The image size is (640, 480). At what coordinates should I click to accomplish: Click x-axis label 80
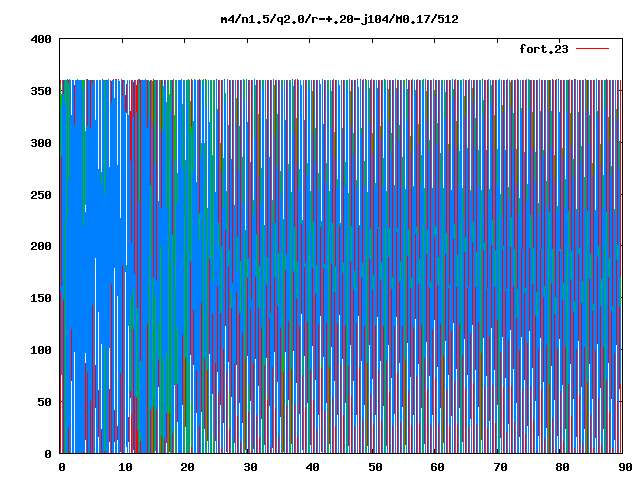pyautogui.click(x=562, y=467)
